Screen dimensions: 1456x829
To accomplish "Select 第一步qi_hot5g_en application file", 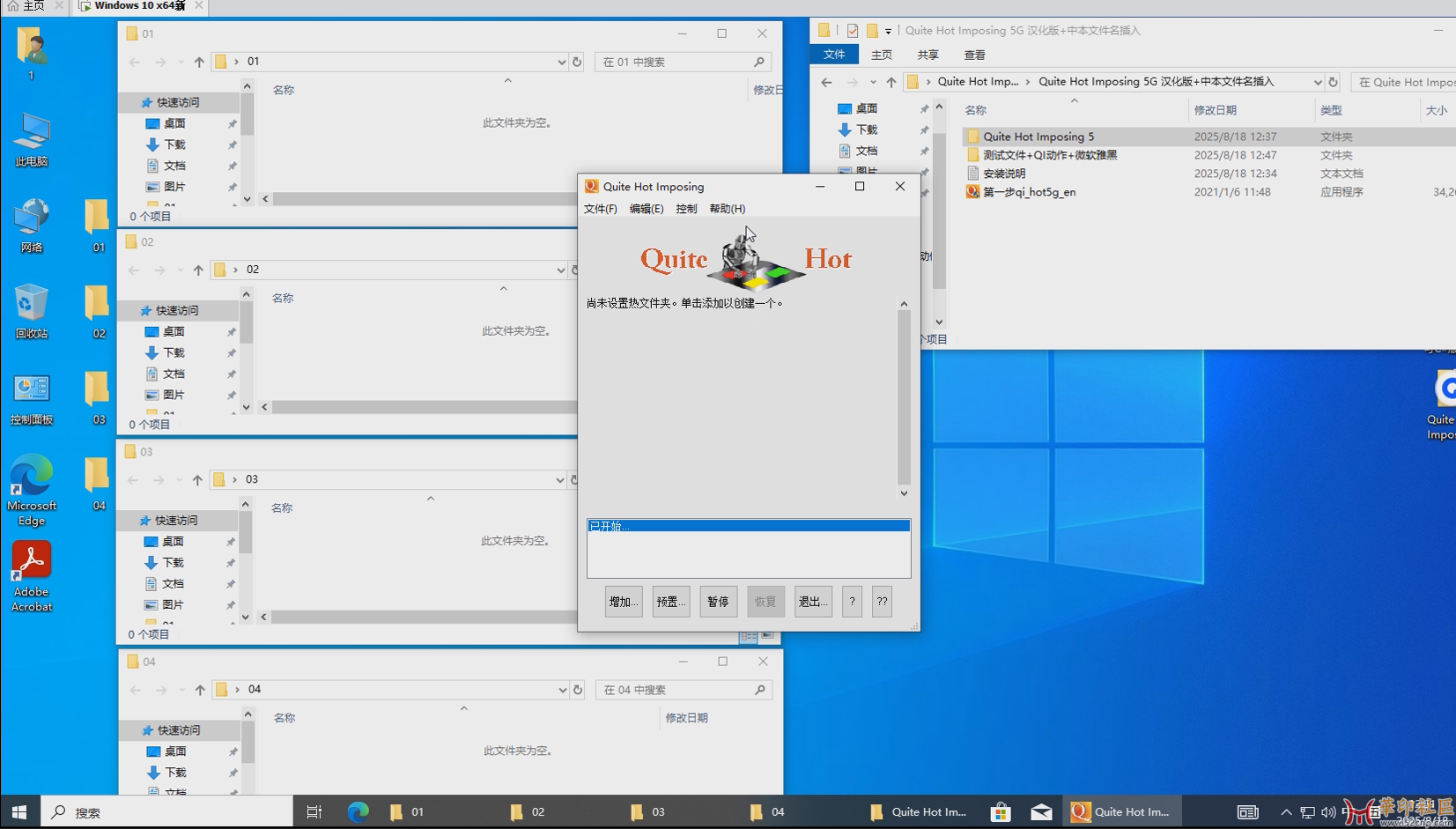I will [1029, 192].
